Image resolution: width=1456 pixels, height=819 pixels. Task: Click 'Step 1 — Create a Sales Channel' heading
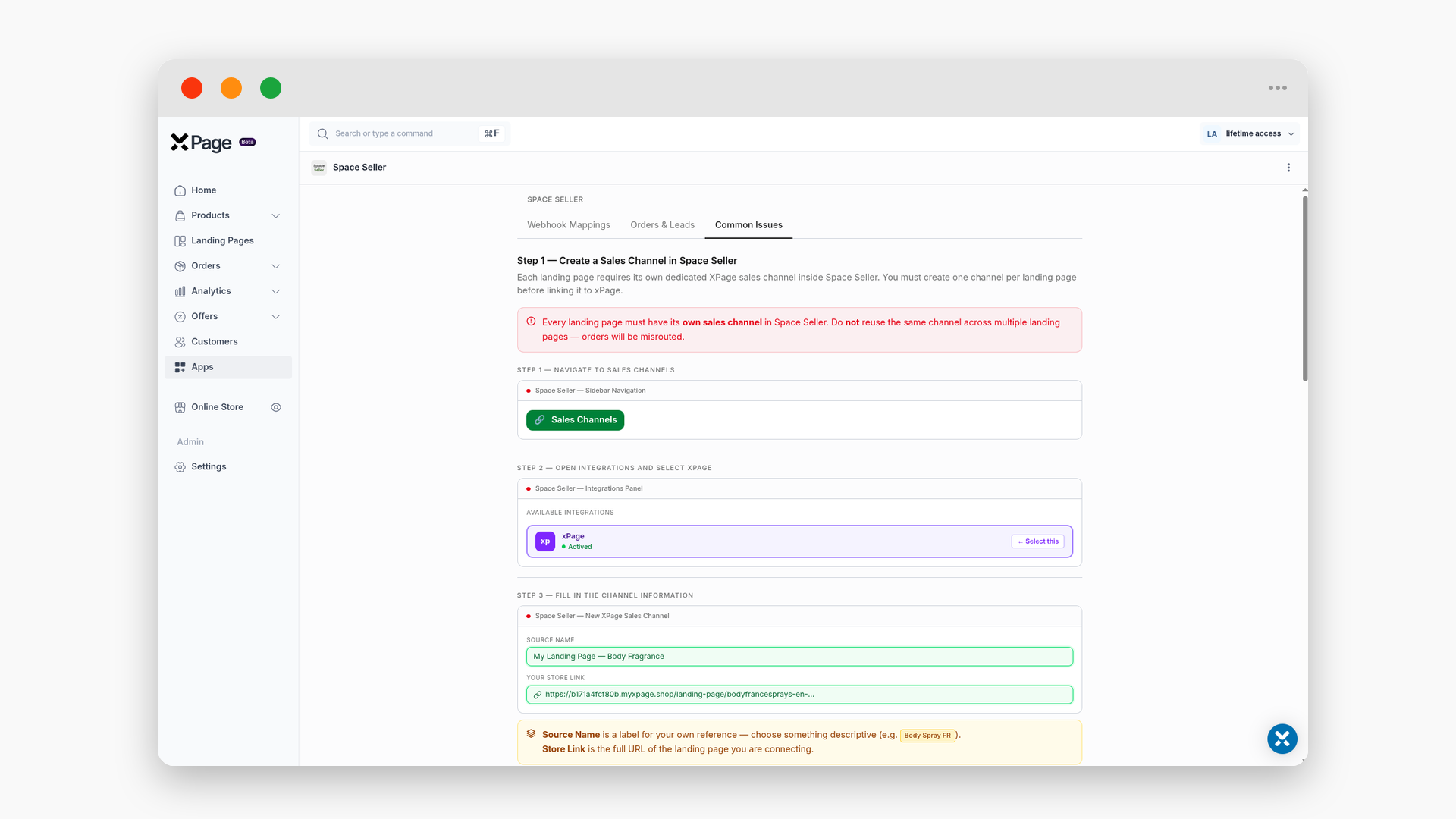[x=627, y=261]
